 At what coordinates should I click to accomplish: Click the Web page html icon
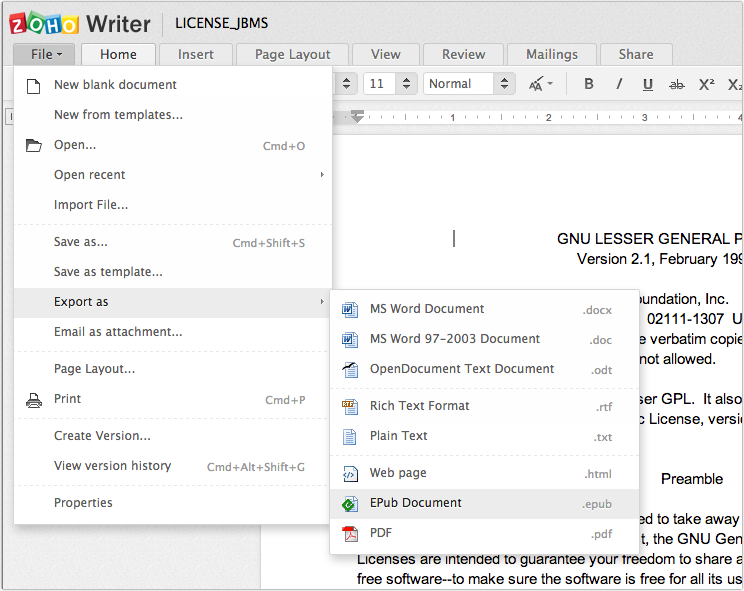pyautogui.click(x=350, y=473)
